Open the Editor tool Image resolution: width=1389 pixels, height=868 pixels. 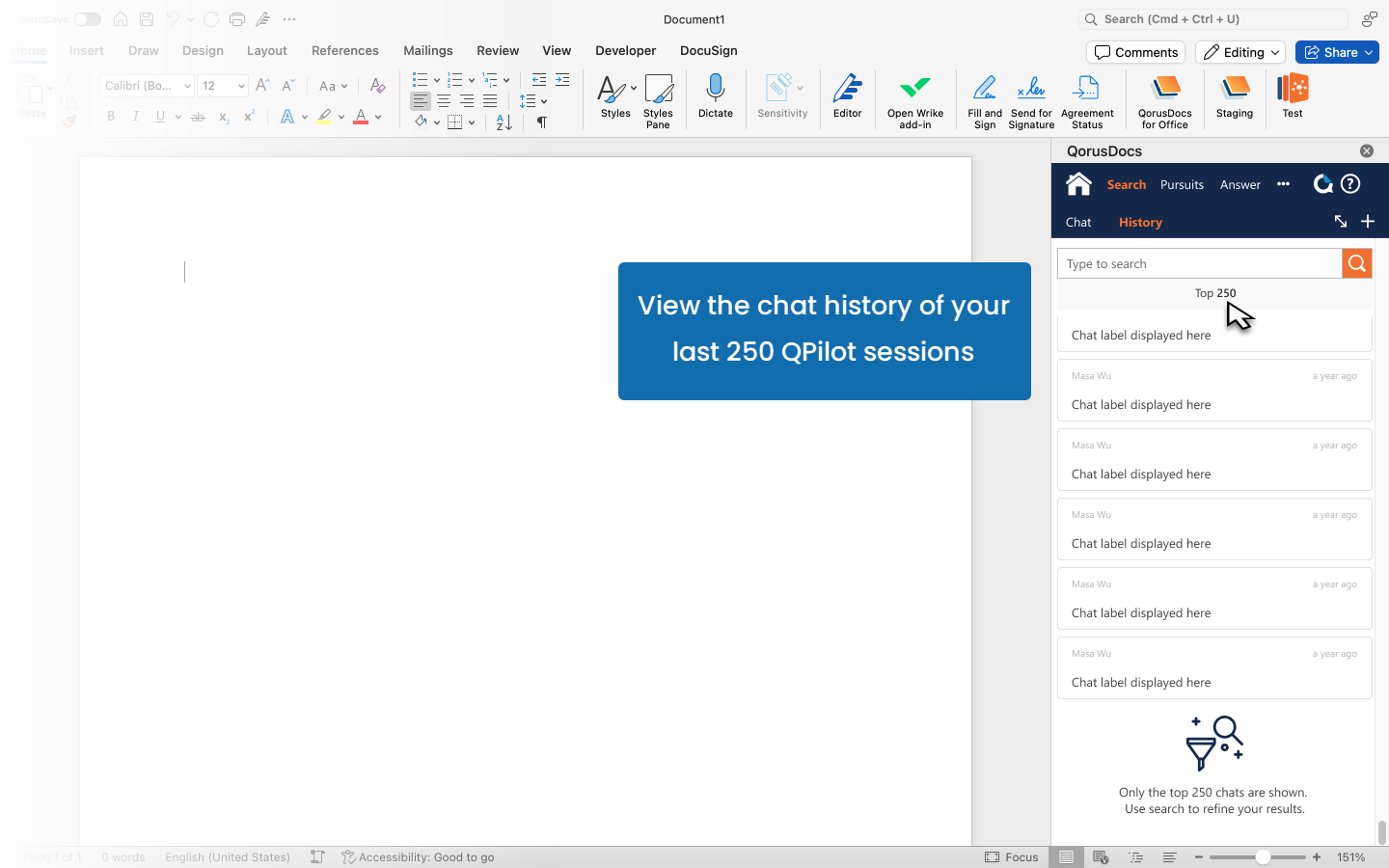(847, 97)
